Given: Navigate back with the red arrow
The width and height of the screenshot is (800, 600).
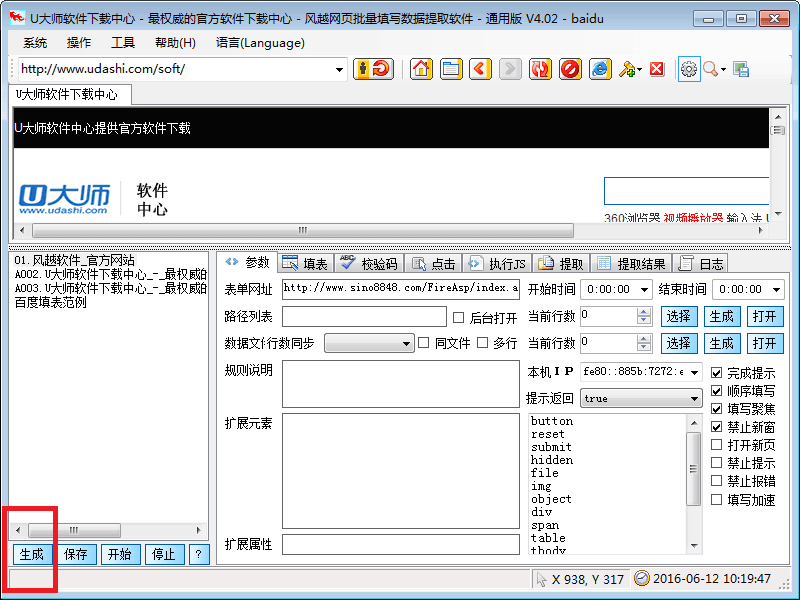Looking at the screenshot, I should pos(480,69).
